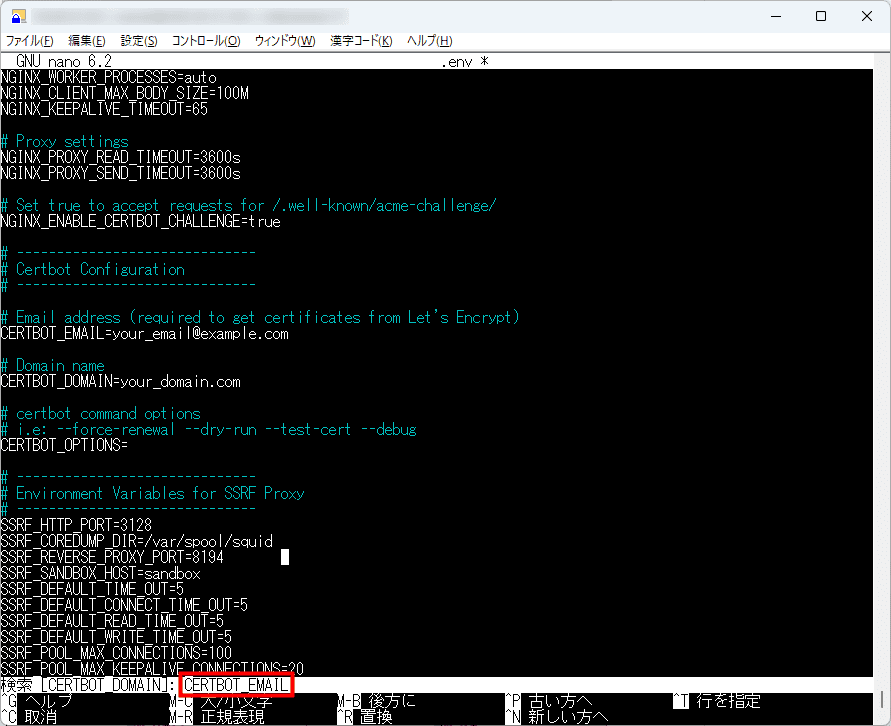The width and height of the screenshot is (891, 726).
Task: Open the ウィンドウ(W) menu
Action: click(x=285, y=41)
